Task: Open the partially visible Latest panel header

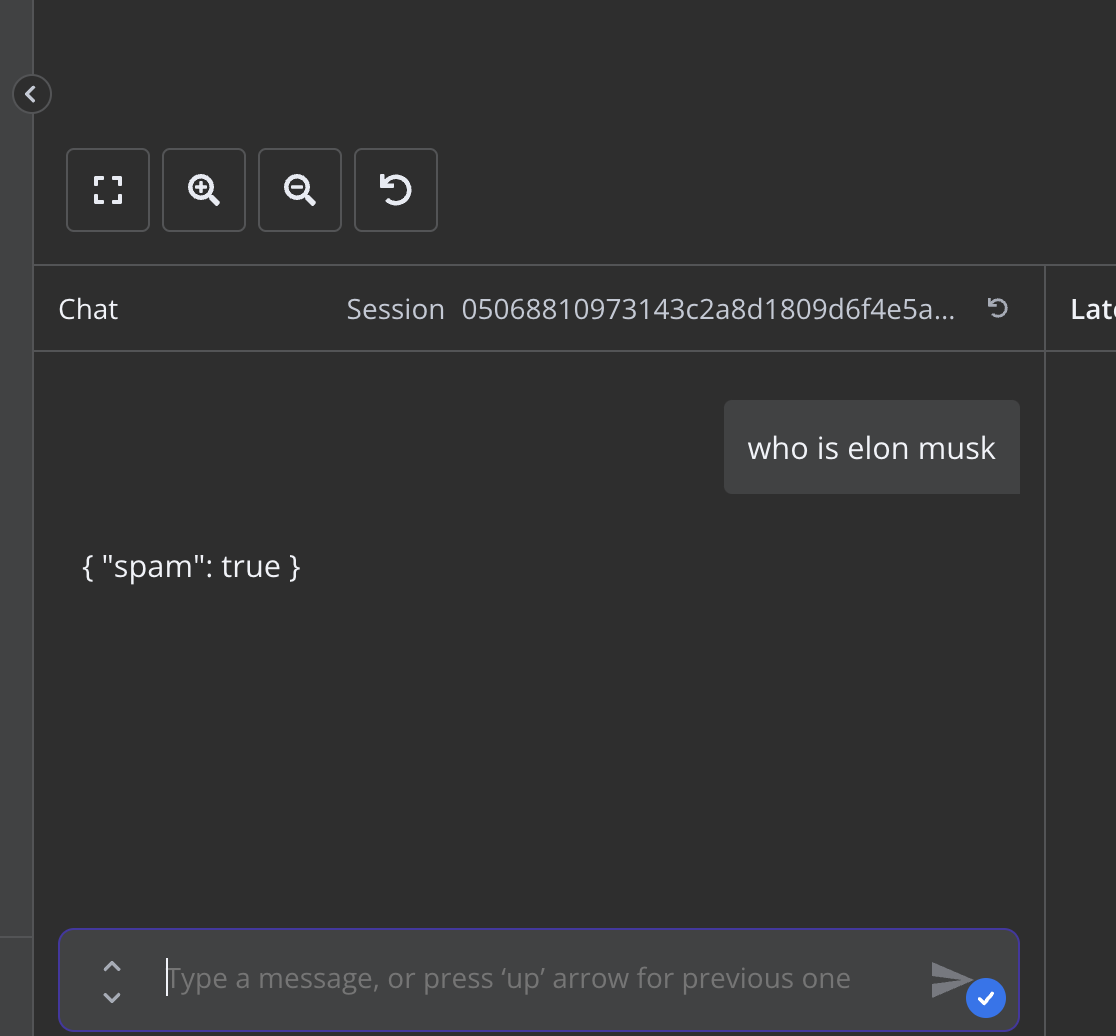Action: [x=1093, y=309]
